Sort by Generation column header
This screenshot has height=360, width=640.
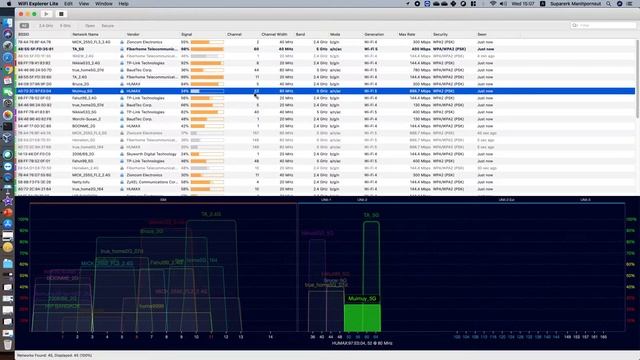pos(374,35)
